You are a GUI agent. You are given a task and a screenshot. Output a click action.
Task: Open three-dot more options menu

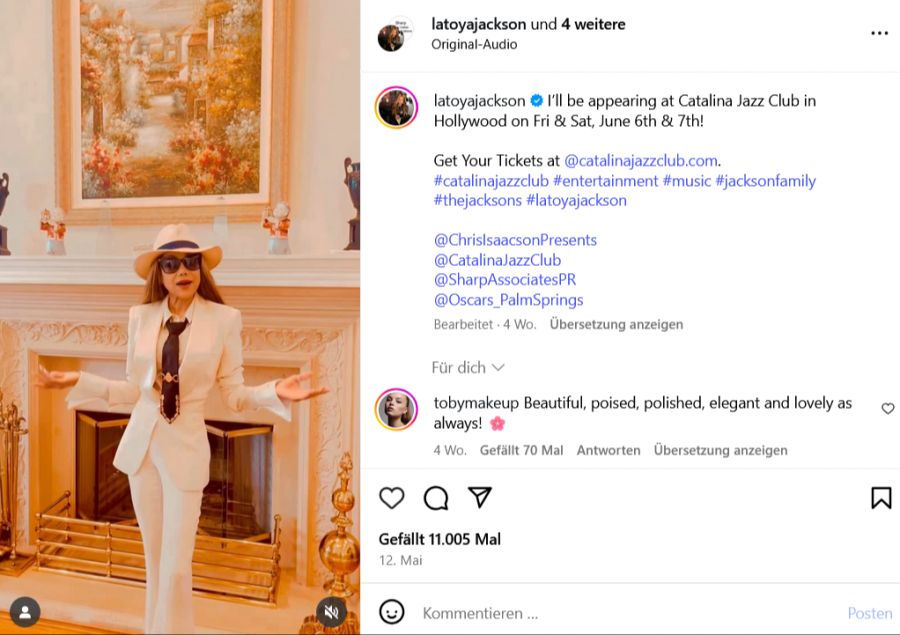coord(879,33)
